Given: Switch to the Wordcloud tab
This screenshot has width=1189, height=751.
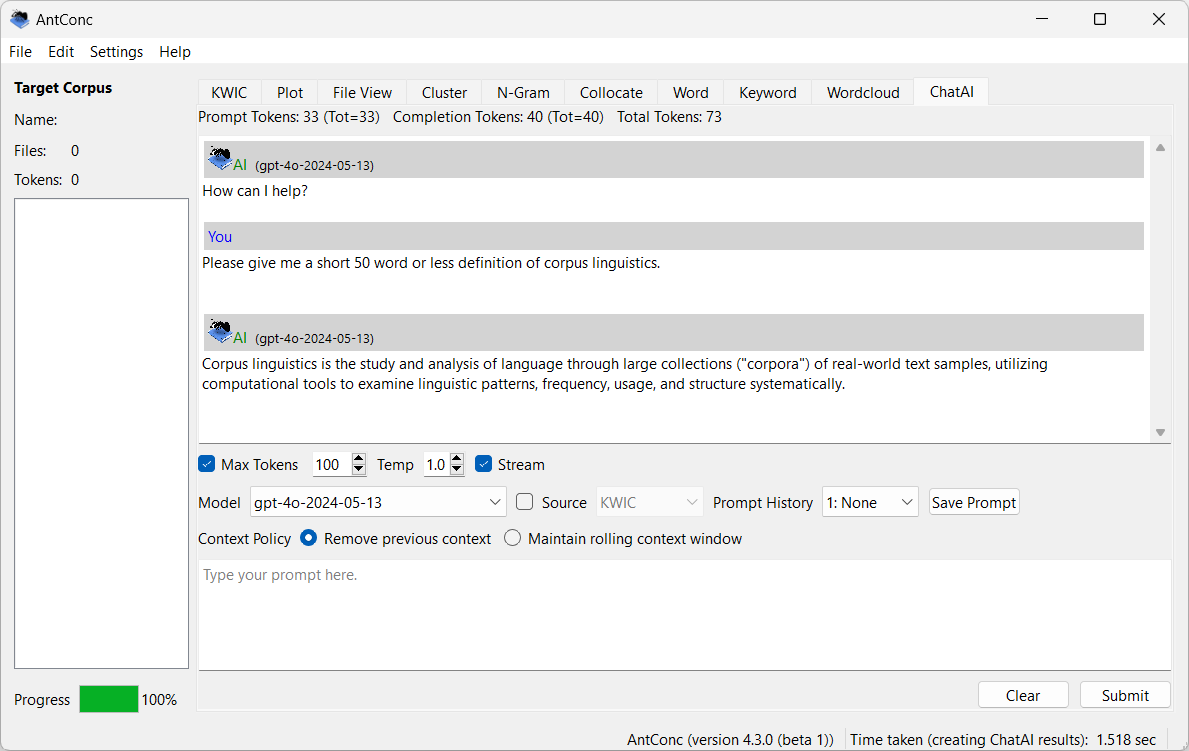Looking at the screenshot, I should click(861, 91).
